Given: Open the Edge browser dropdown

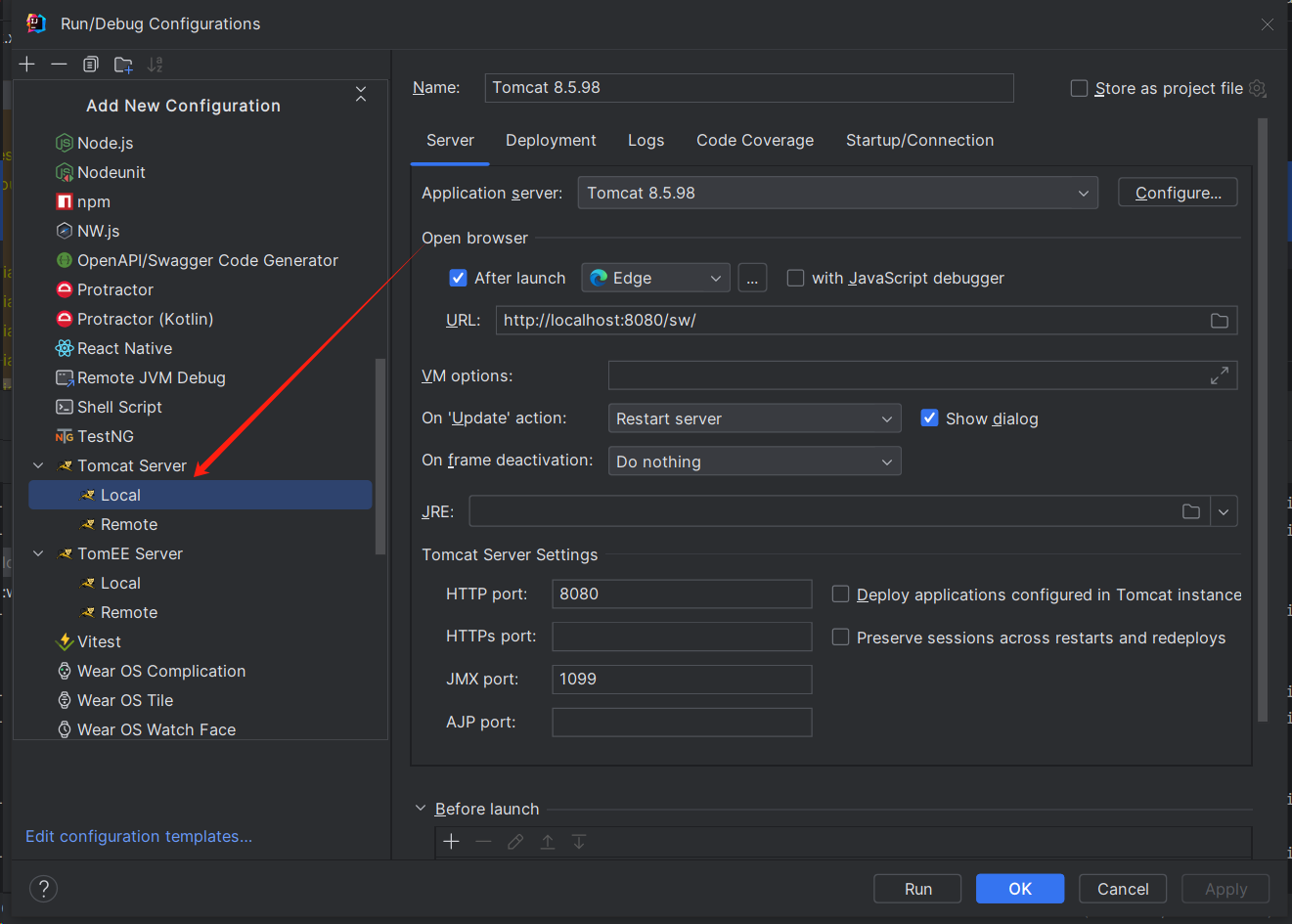Looking at the screenshot, I should click(x=656, y=278).
